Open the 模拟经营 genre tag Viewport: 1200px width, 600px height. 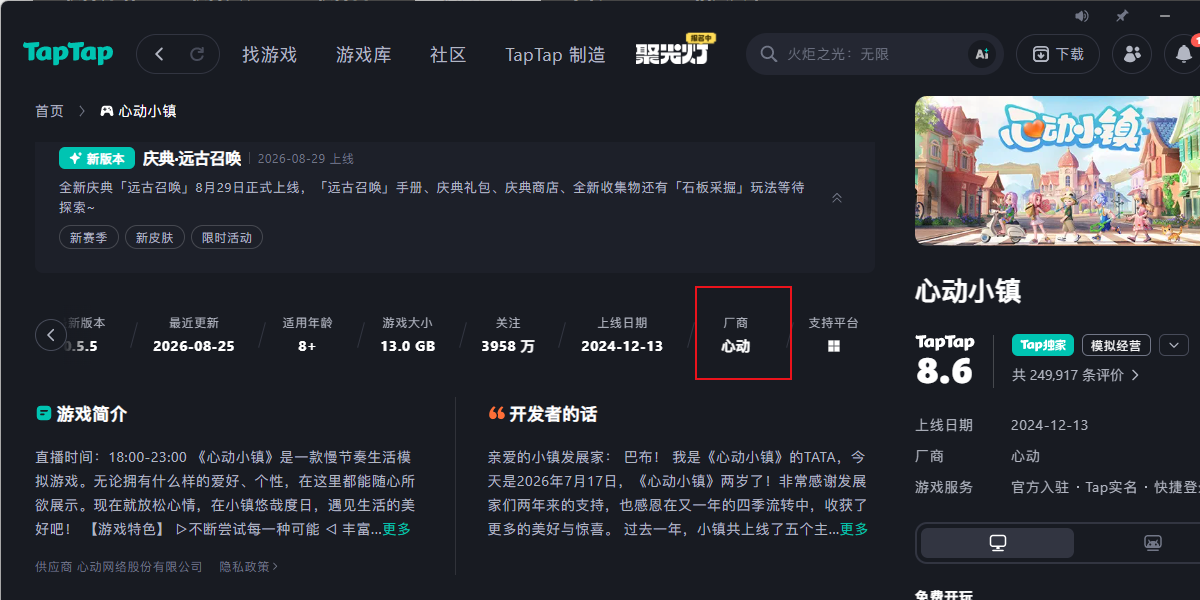[1115, 345]
